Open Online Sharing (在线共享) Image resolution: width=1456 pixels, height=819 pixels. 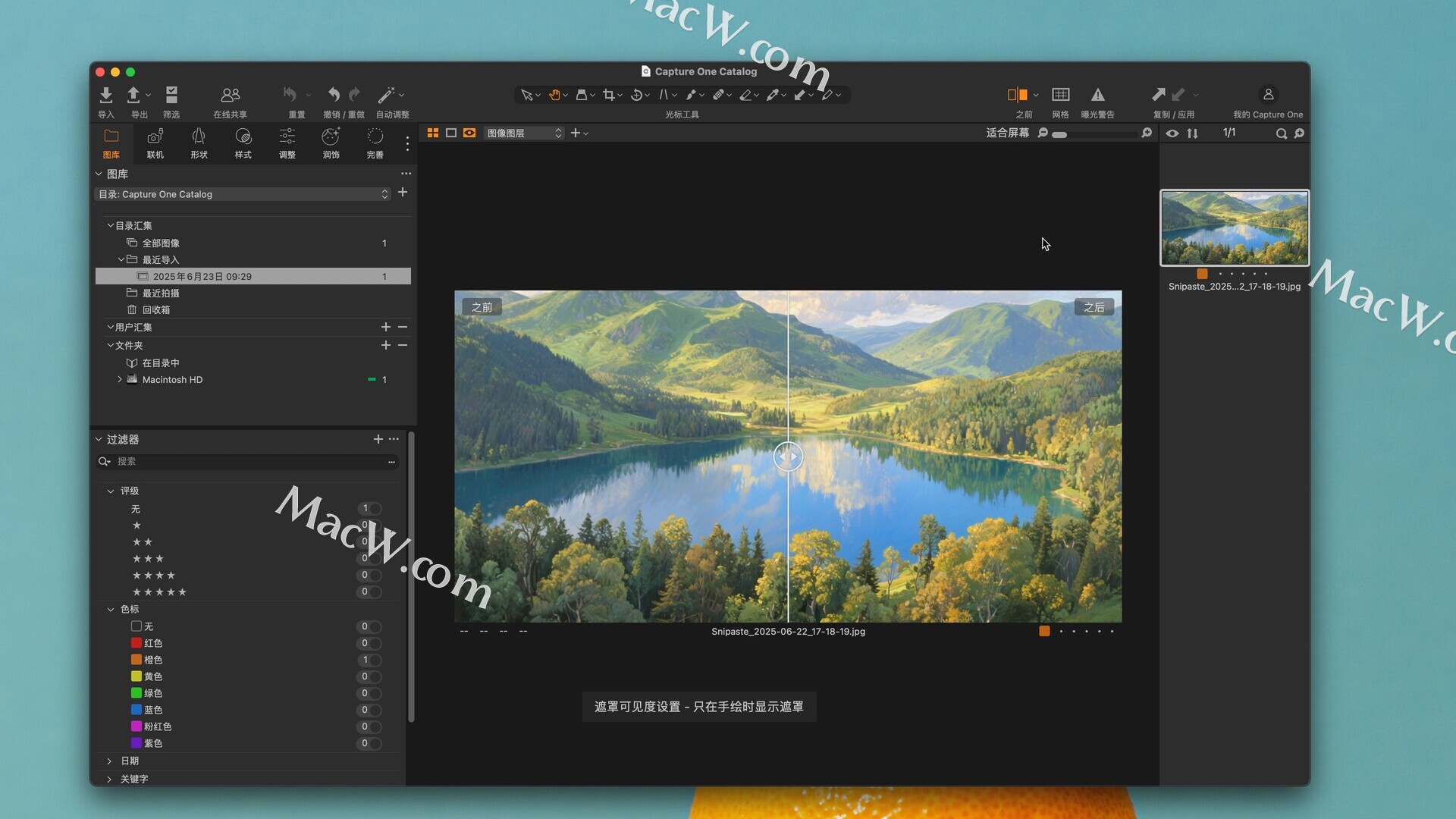(x=230, y=95)
